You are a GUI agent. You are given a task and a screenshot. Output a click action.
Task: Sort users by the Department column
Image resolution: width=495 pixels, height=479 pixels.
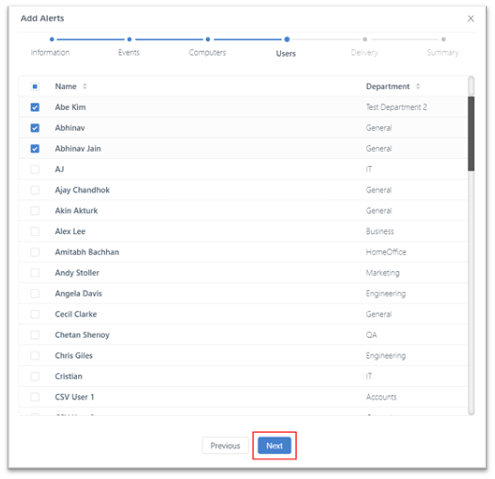pyautogui.click(x=418, y=86)
